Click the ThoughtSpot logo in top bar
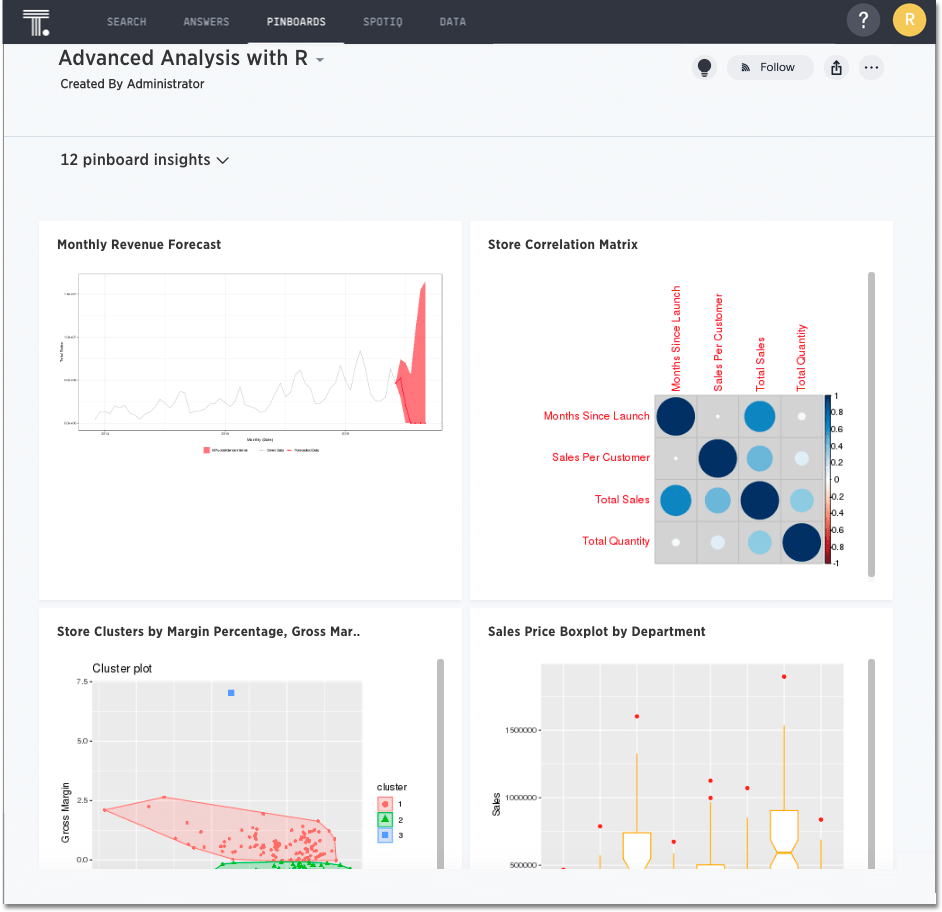Viewport: 942px width, 912px height. [x=36, y=20]
